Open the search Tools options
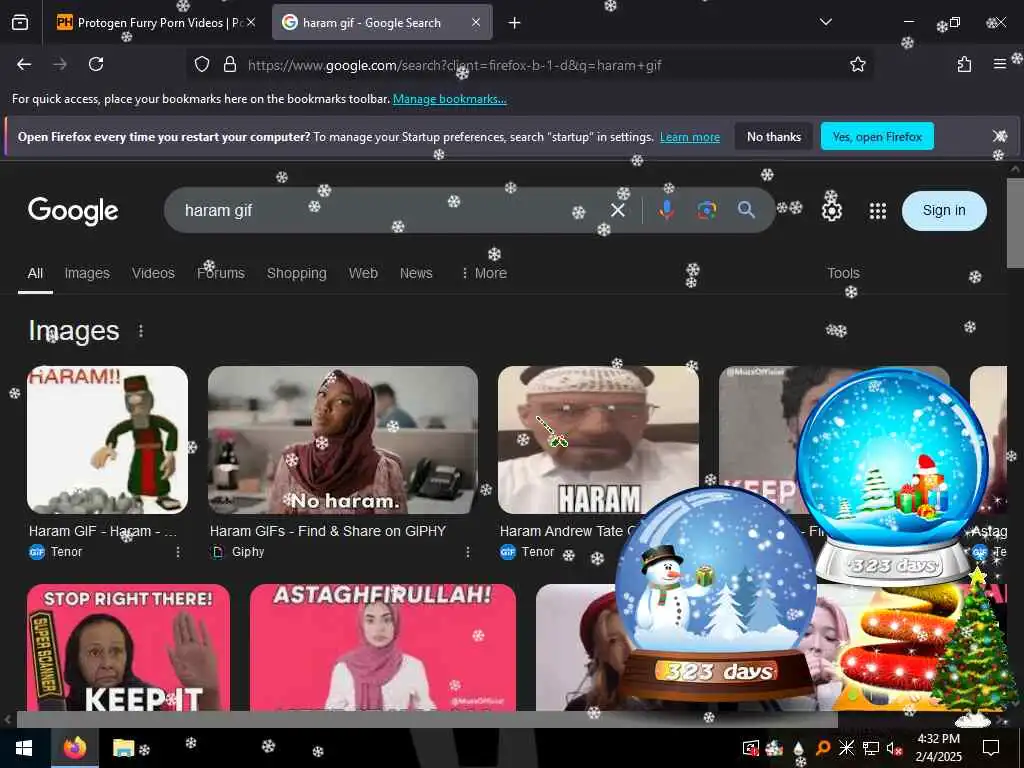1024x768 pixels. coord(843,273)
